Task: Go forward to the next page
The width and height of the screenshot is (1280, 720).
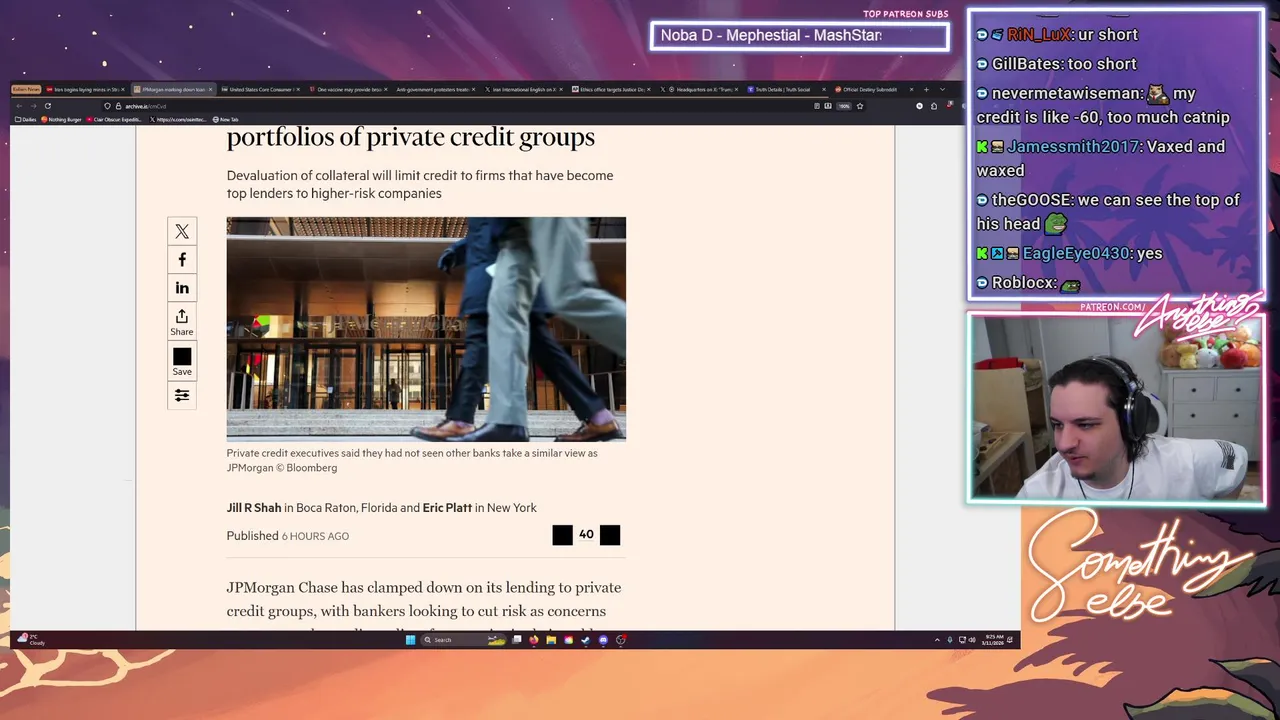Action: pyautogui.click(x=34, y=106)
